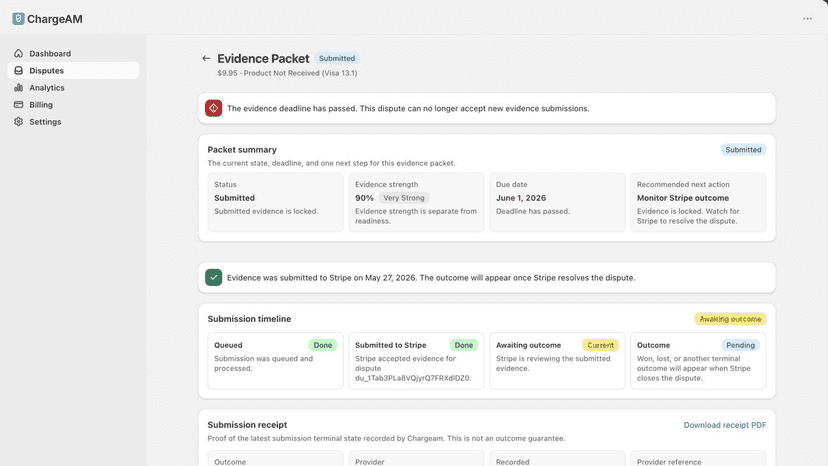Image resolution: width=828 pixels, height=466 pixels.
Task: Click the Settings gear icon
Action: pyautogui.click(x=18, y=122)
